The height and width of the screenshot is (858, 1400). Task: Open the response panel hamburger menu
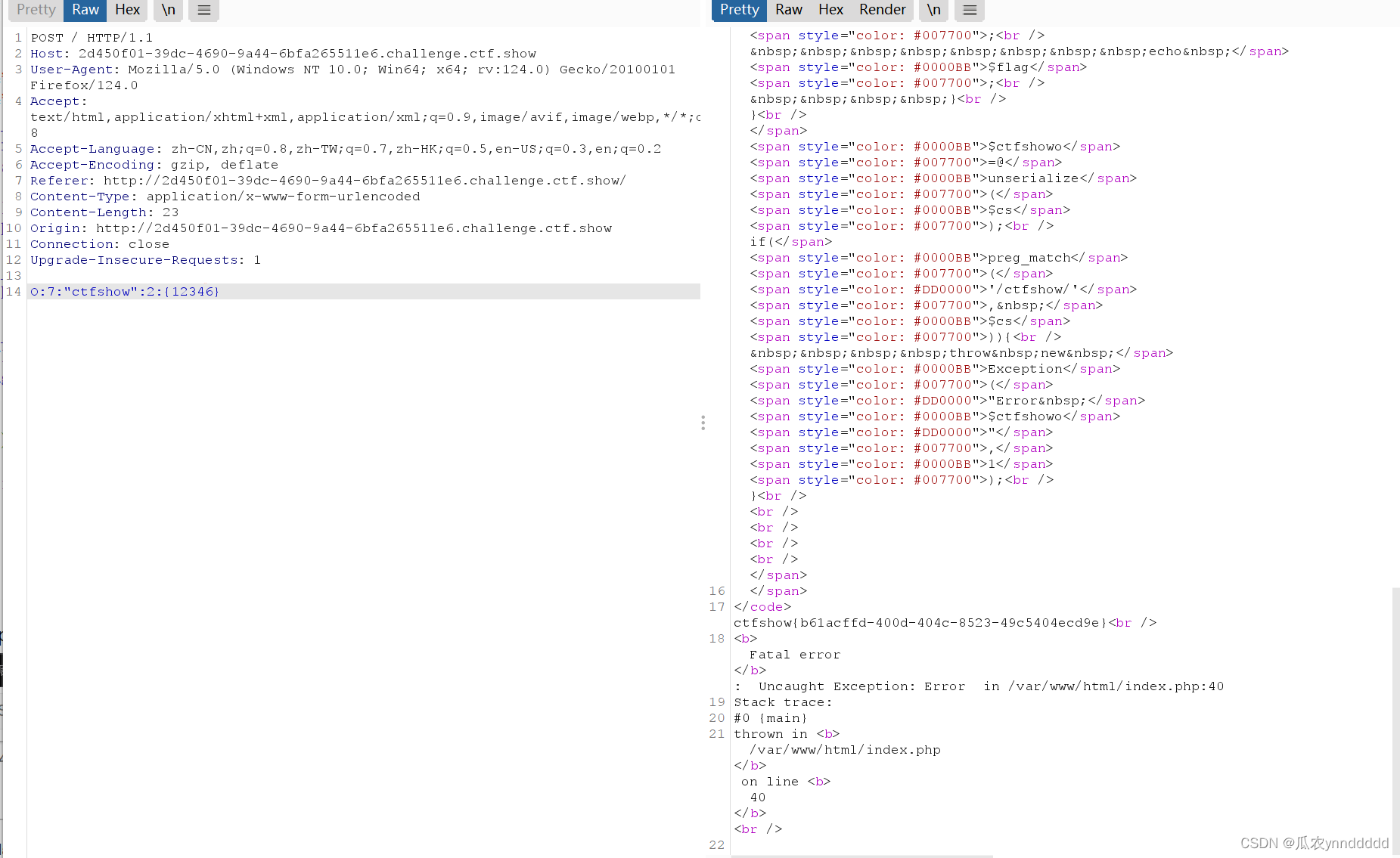[969, 11]
